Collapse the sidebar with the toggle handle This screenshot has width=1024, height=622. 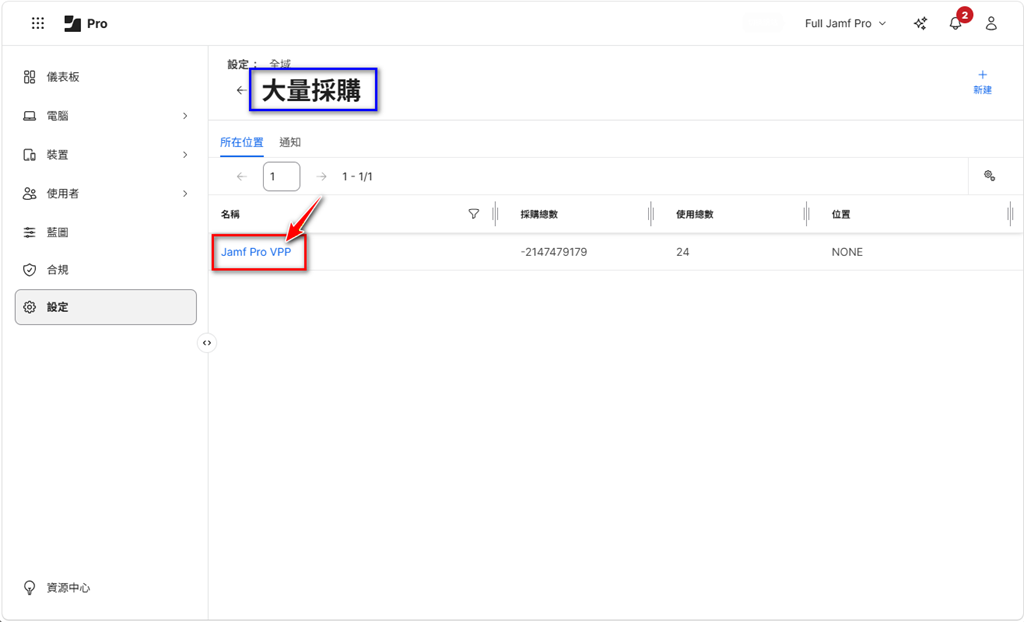point(207,343)
